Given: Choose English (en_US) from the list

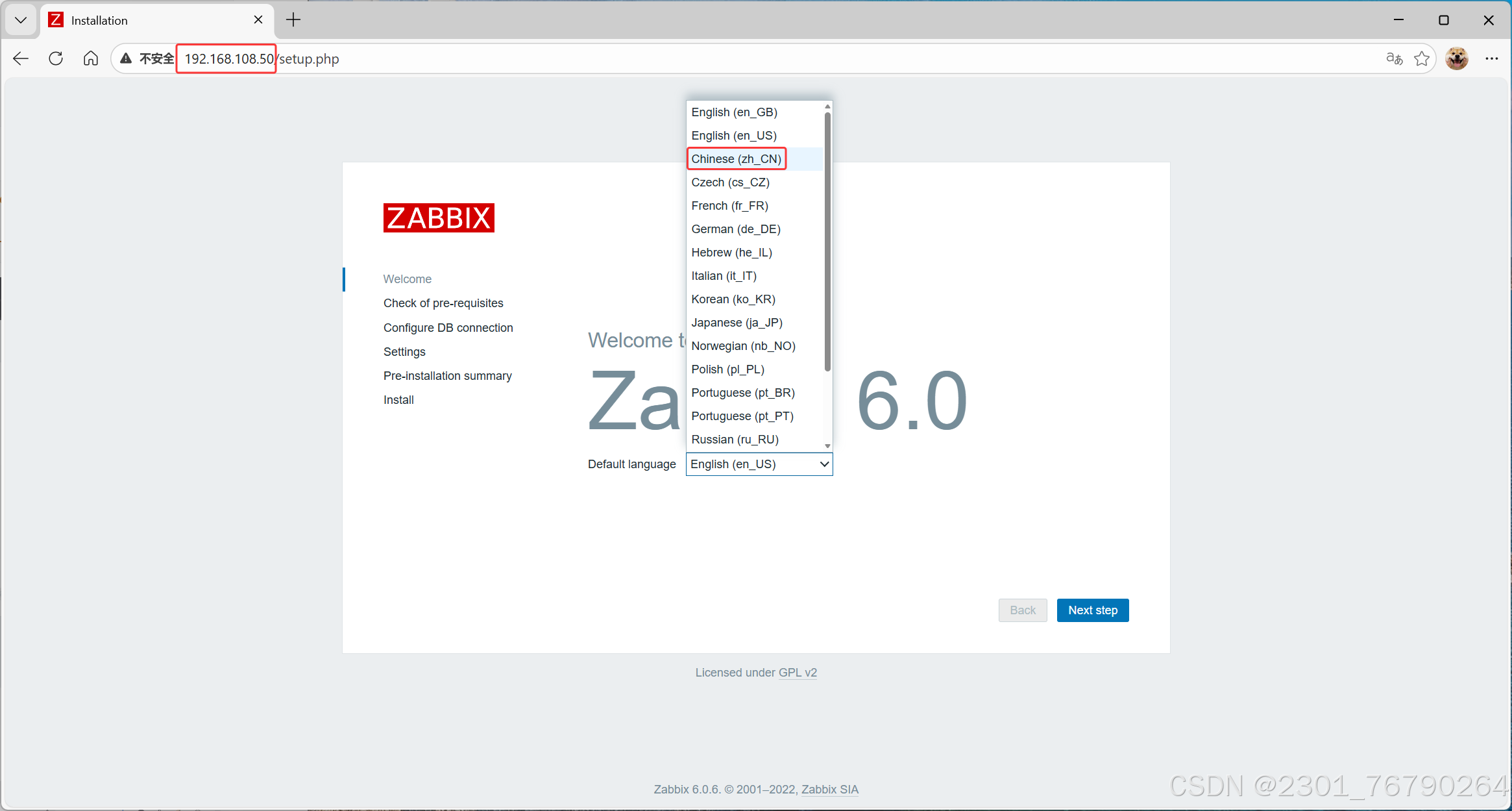Looking at the screenshot, I should [755, 136].
